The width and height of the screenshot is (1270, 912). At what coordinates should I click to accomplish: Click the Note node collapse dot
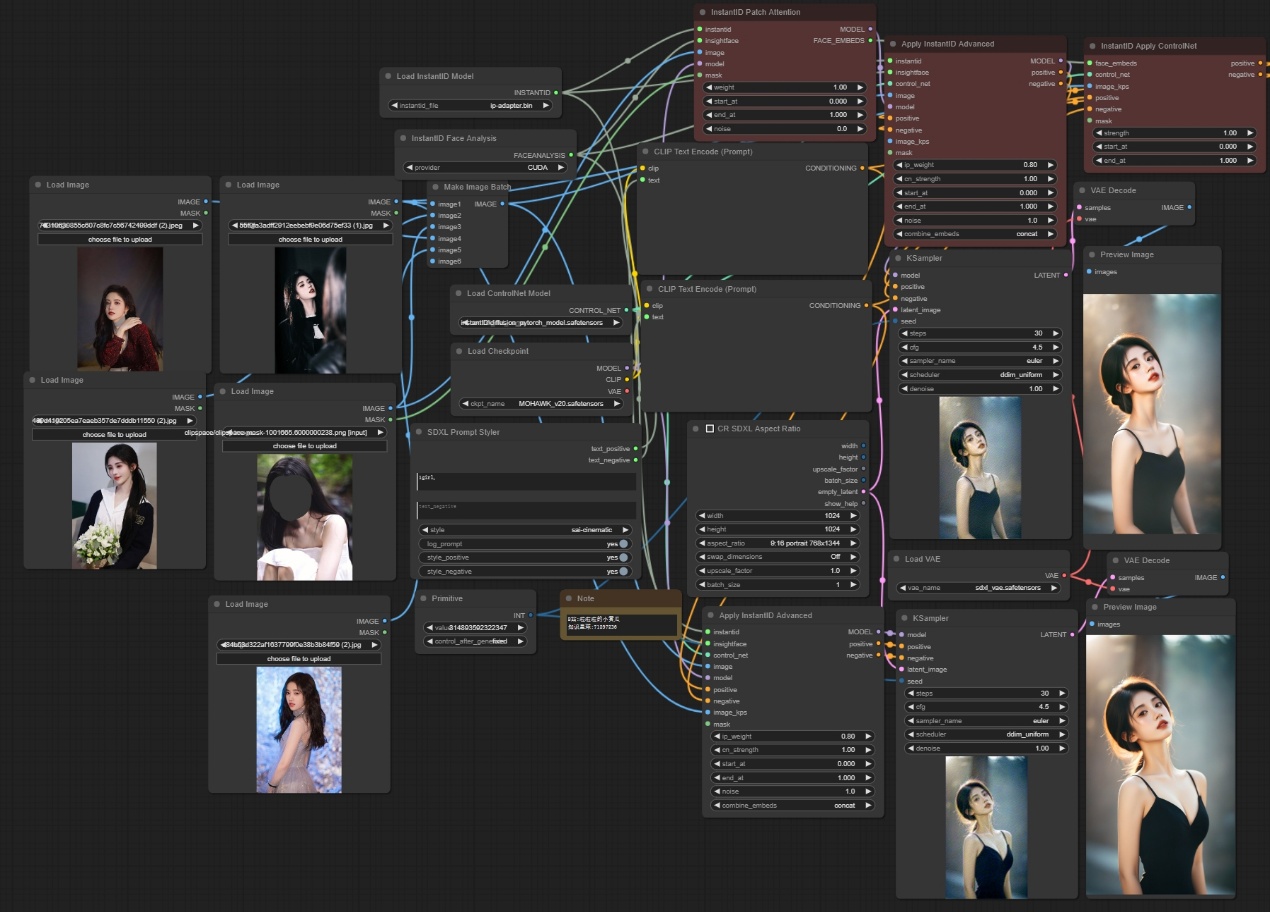(568, 597)
